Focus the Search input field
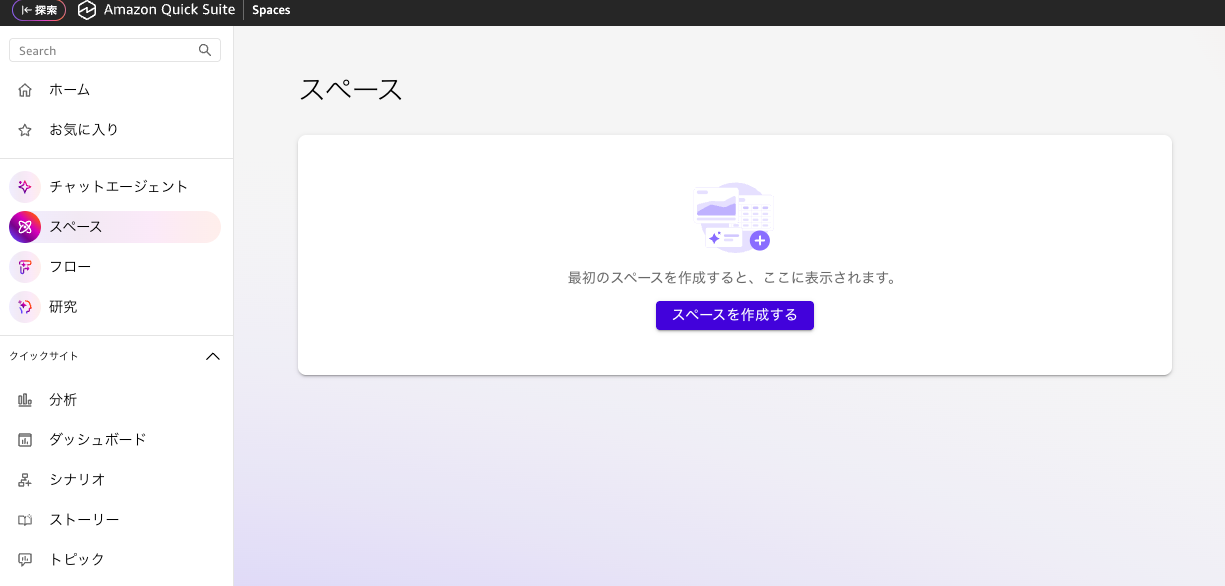The width and height of the screenshot is (1225, 586). tap(115, 50)
